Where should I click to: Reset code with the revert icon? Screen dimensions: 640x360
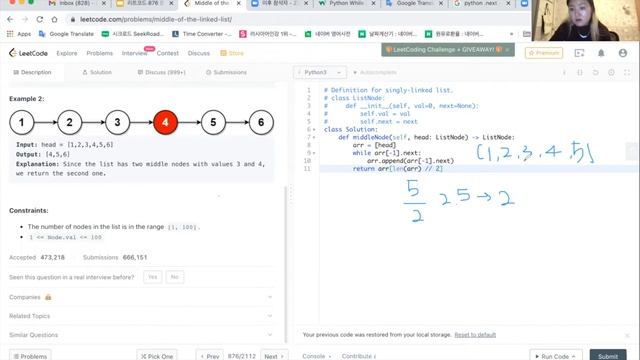[x=596, y=72]
